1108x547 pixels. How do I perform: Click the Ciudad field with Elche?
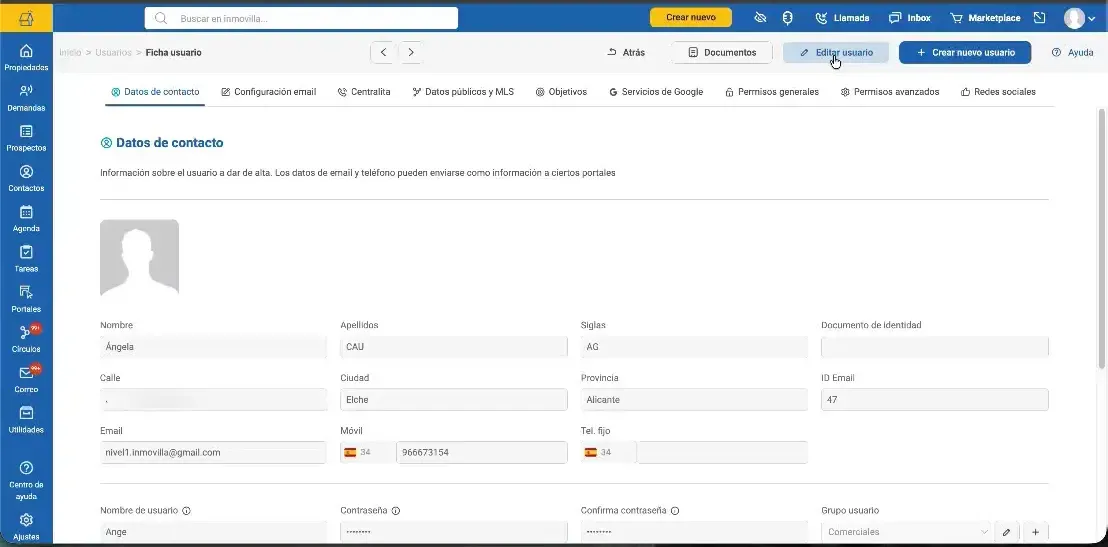(454, 399)
